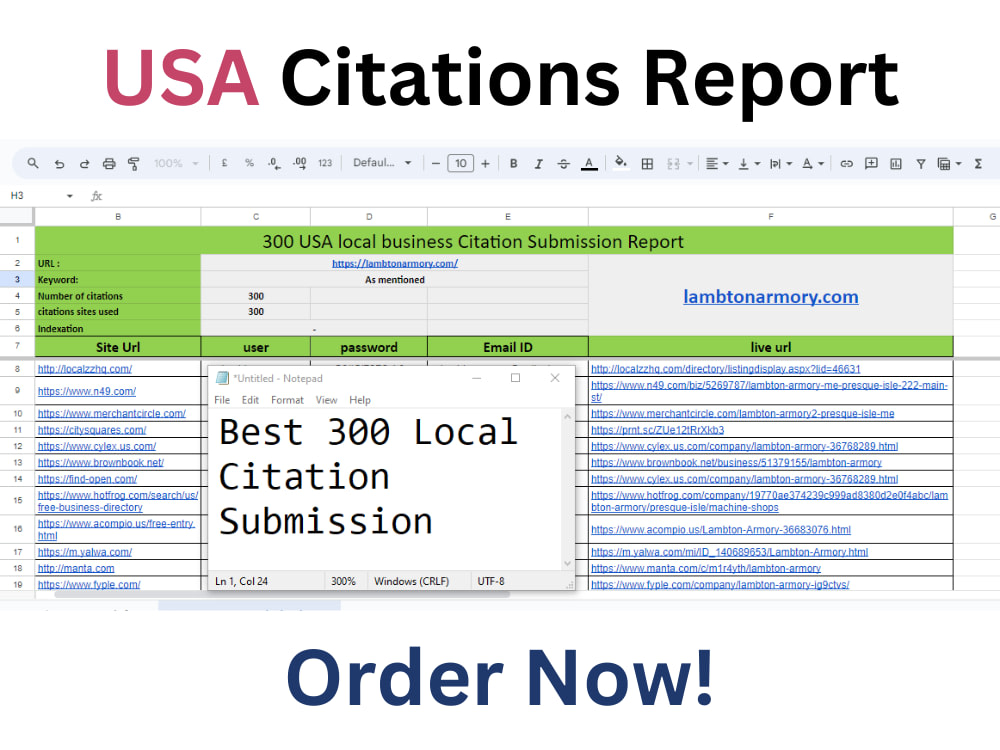The width and height of the screenshot is (1000, 750).
Task: Select the 'Email ID' header cell
Action: point(508,347)
